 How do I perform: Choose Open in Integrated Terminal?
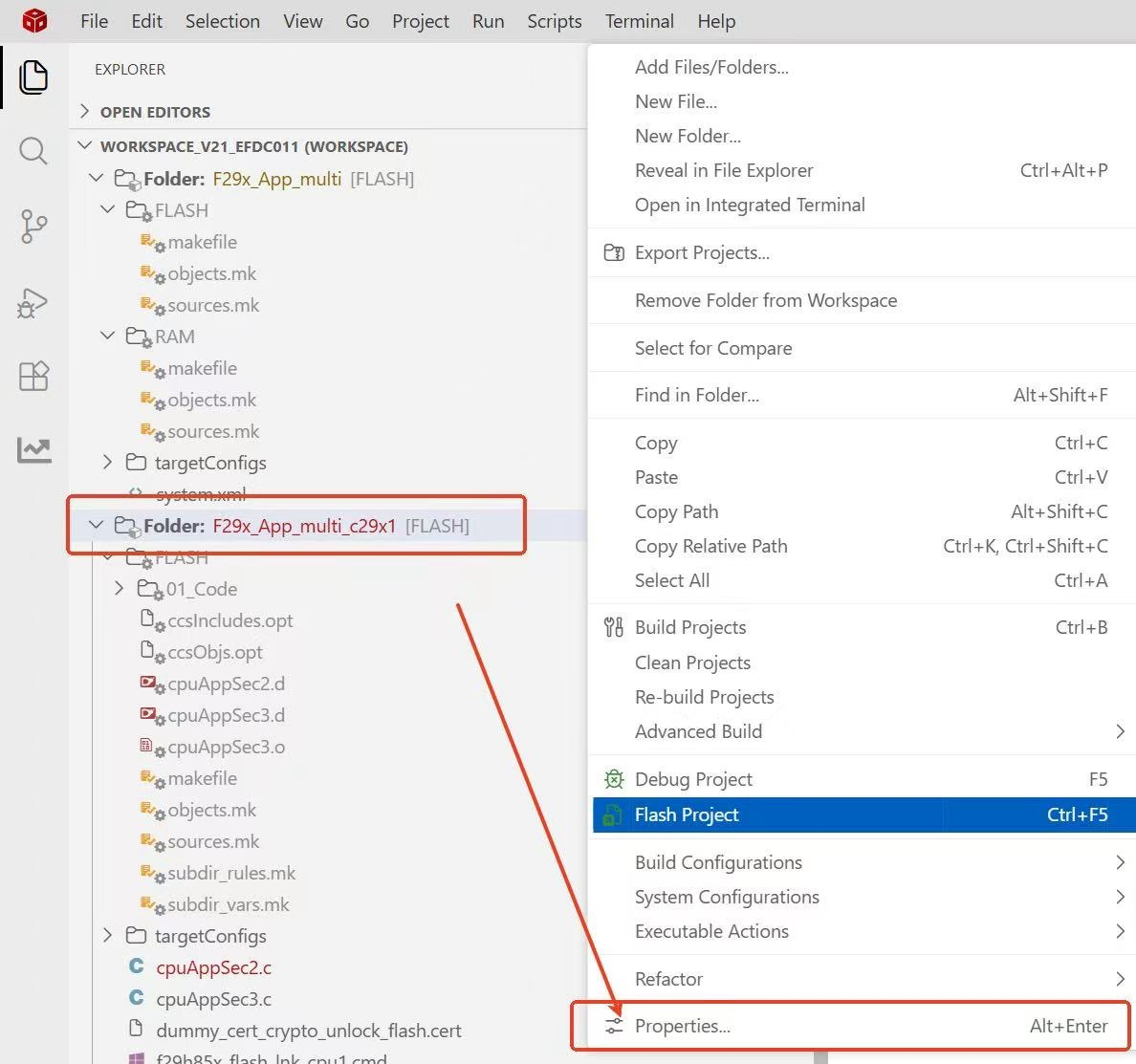click(862, 205)
